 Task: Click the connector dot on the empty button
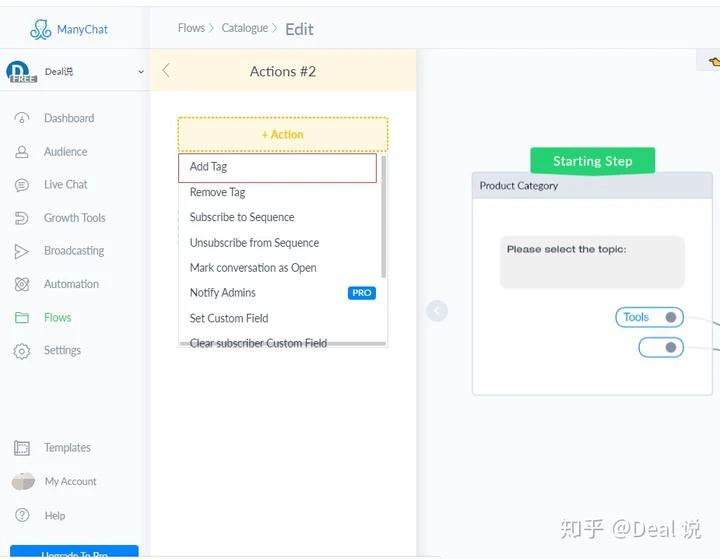671,348
